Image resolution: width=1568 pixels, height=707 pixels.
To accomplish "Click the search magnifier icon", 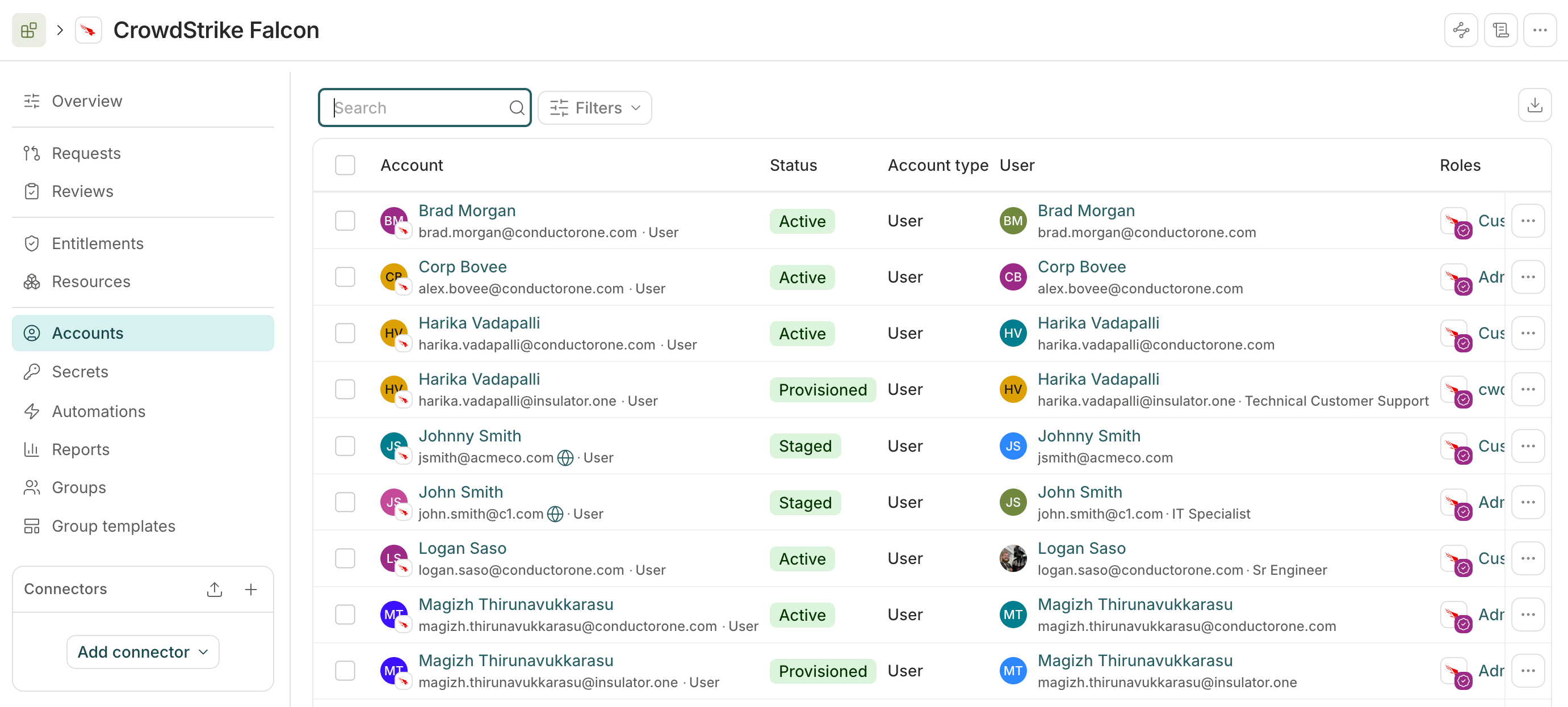I will pos(516,108).
